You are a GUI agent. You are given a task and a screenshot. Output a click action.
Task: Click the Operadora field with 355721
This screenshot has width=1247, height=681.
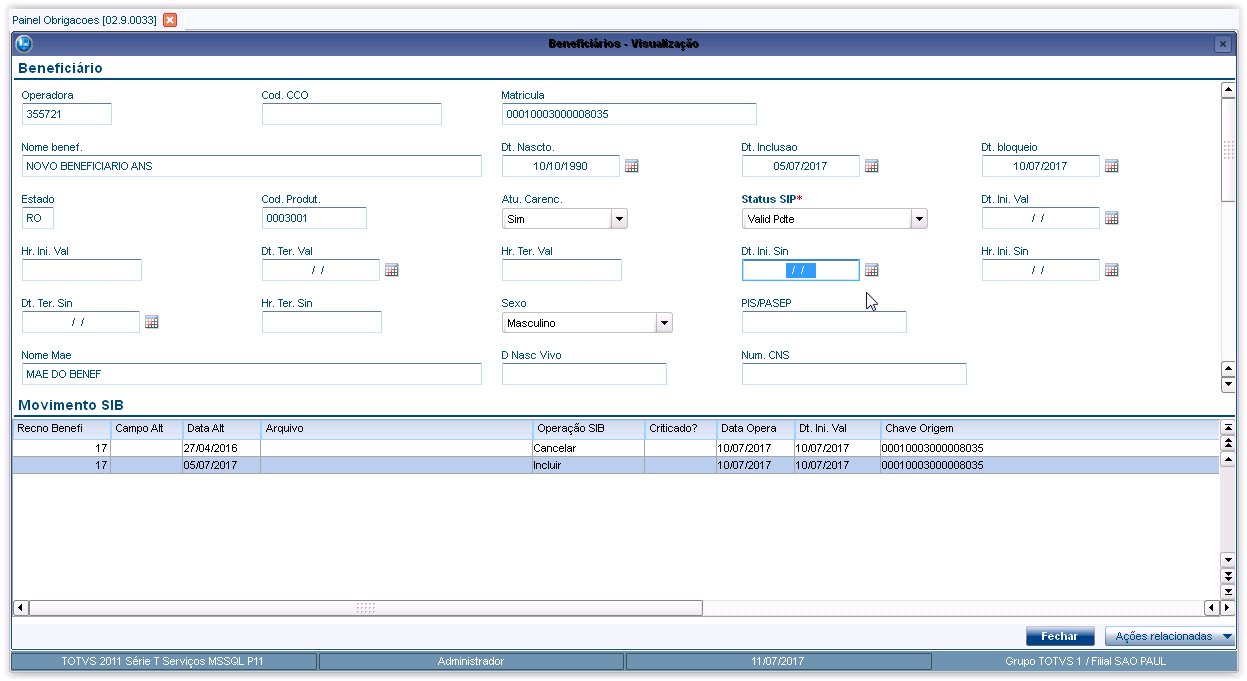tap(67, 114)
